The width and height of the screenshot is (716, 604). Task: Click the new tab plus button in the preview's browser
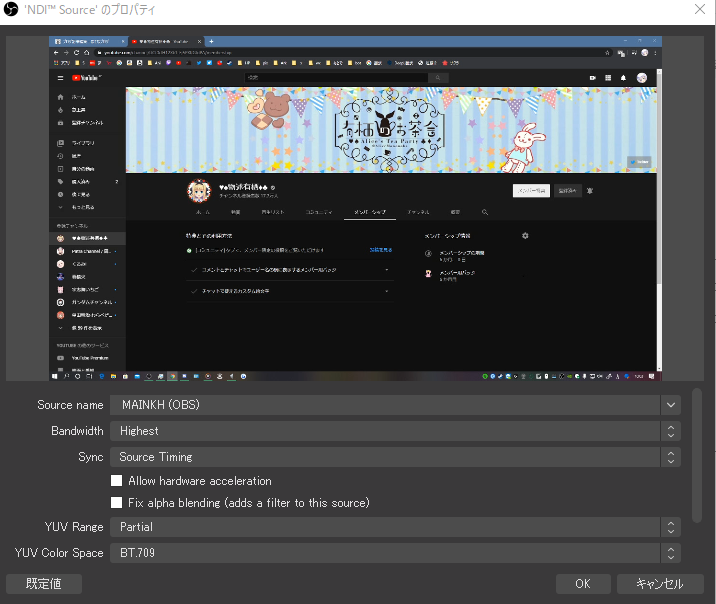pyautogui.click(x=211, y=42)
